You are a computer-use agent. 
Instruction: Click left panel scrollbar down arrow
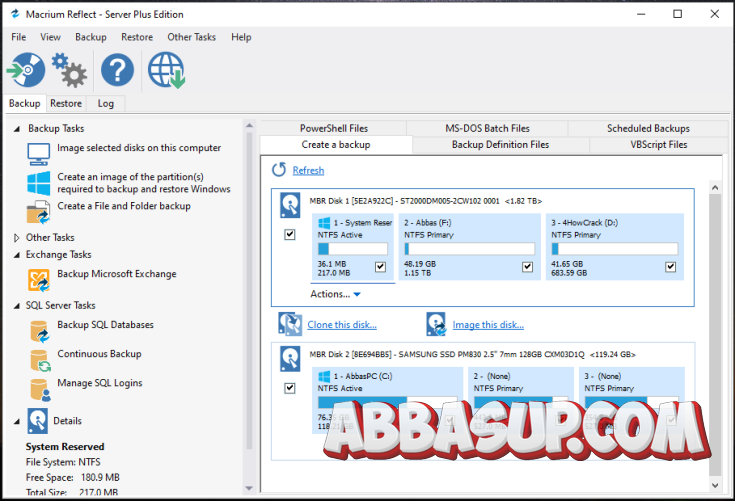249,488
